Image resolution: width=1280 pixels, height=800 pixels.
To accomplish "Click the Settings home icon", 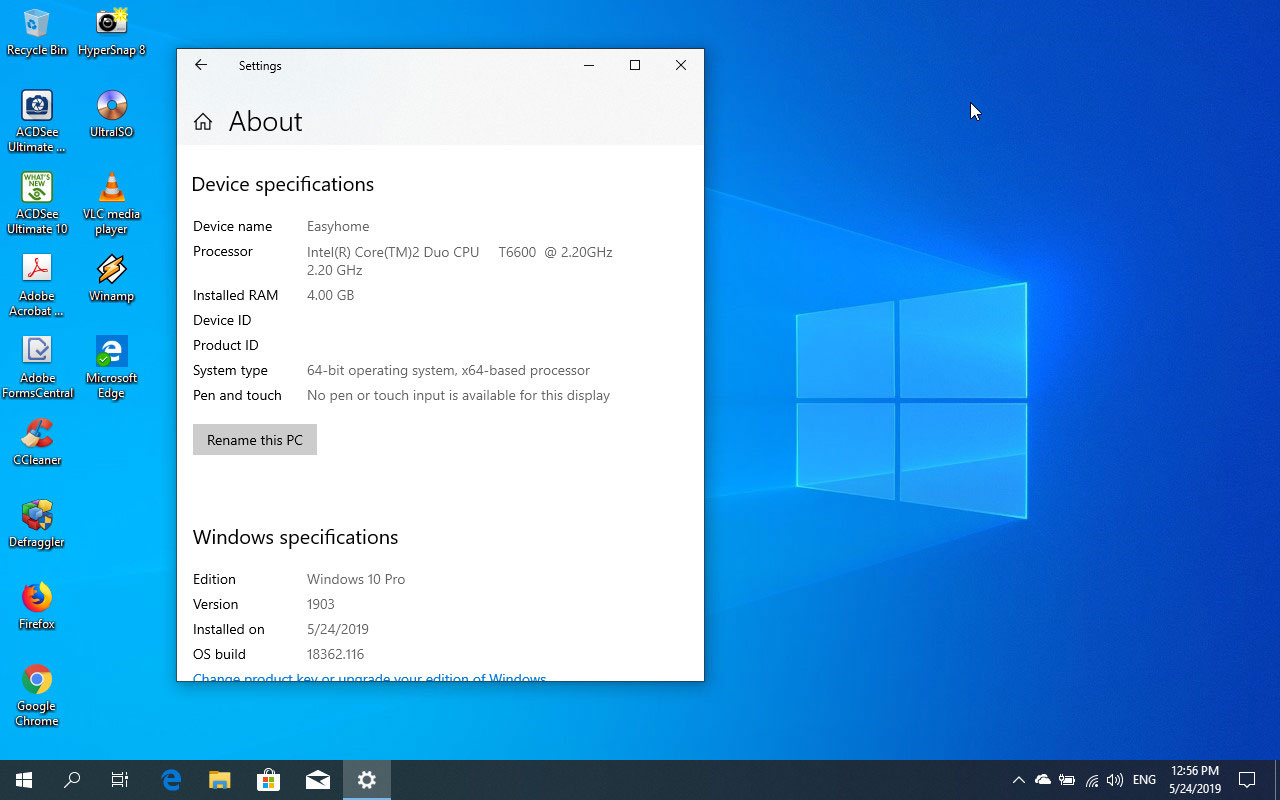I will tap(202, 119).
